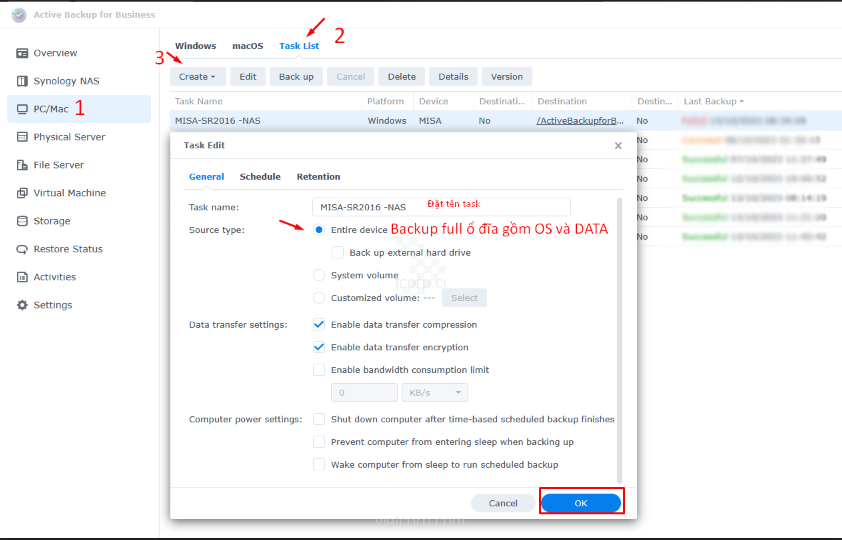Click the Settings gear icon
The image size is (842, 540).
pos(22,305)
